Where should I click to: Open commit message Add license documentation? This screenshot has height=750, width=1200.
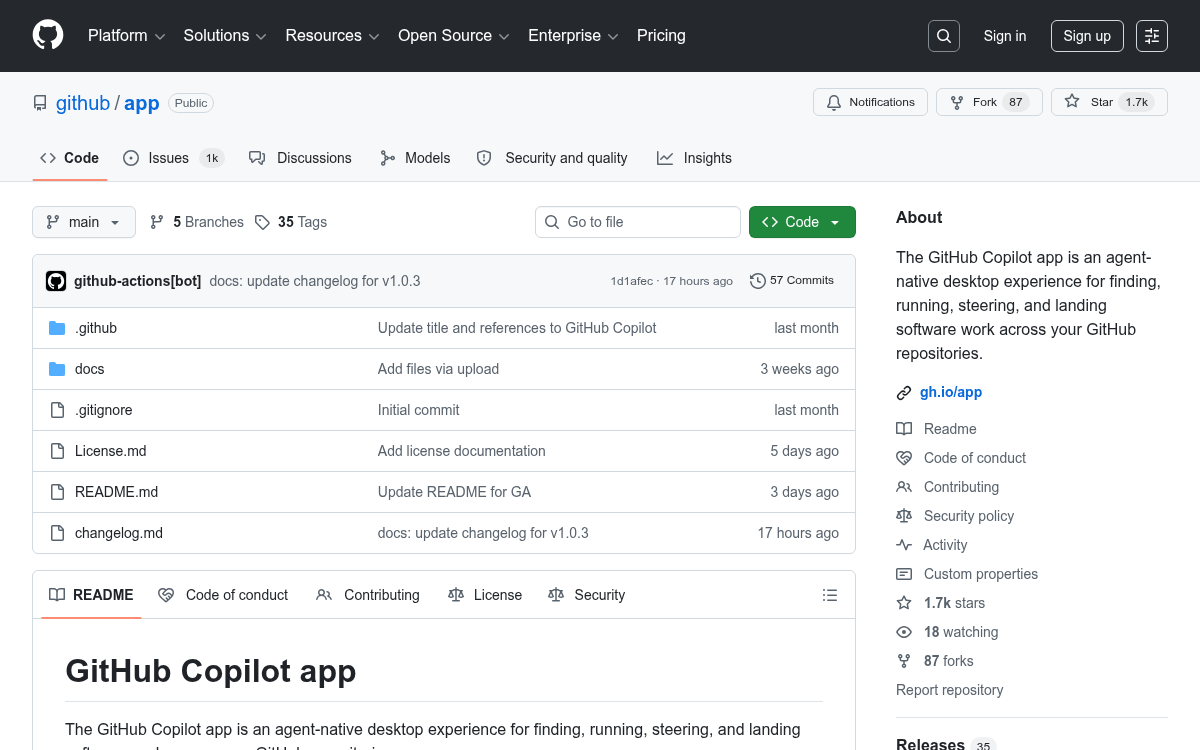[x=462, y=451]
